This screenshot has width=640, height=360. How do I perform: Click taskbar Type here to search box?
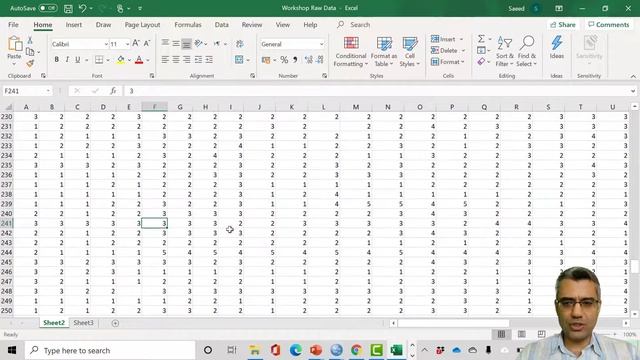click(110, 350)
